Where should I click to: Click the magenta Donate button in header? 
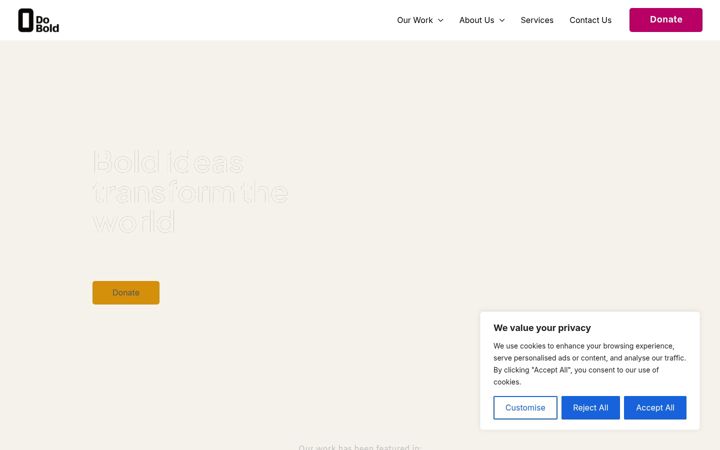tap(665, 20)
